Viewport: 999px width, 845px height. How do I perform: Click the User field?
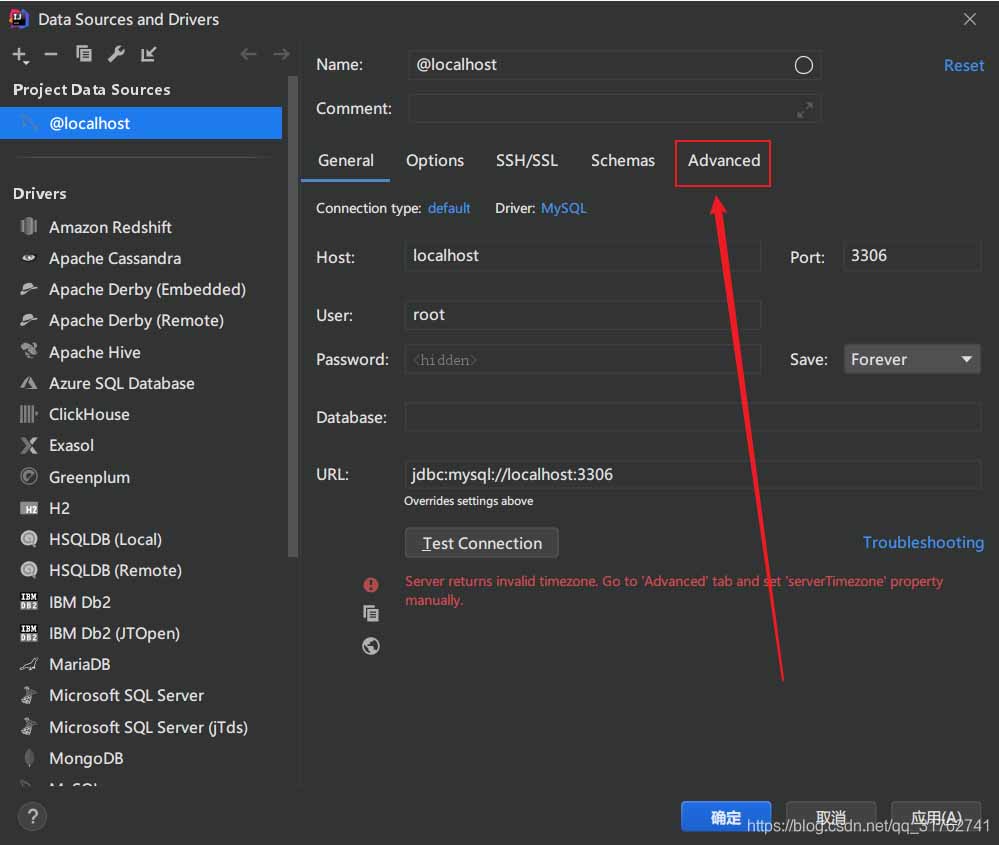click(582, 315)
